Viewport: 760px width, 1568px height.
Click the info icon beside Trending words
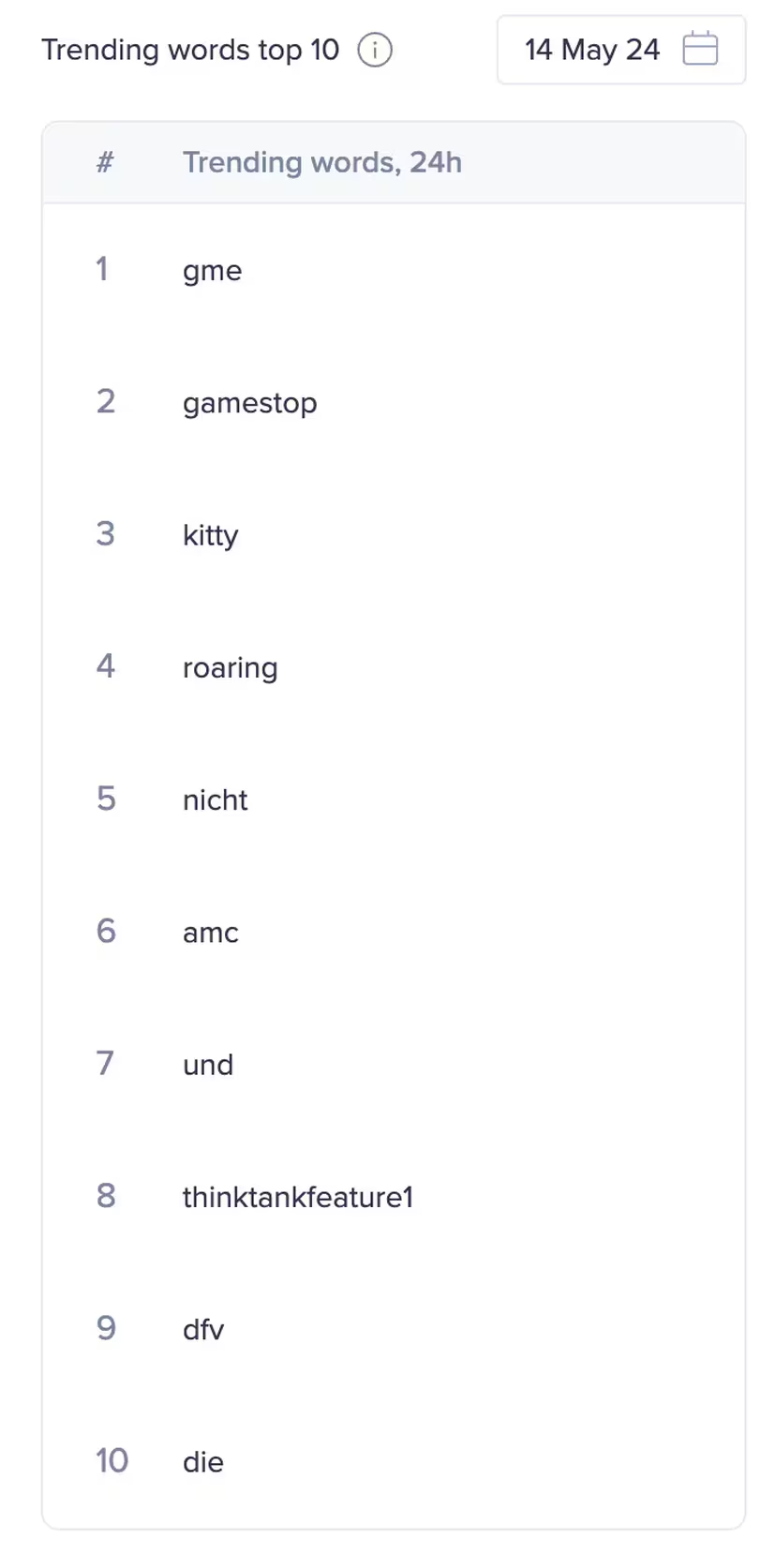[375, 50]
